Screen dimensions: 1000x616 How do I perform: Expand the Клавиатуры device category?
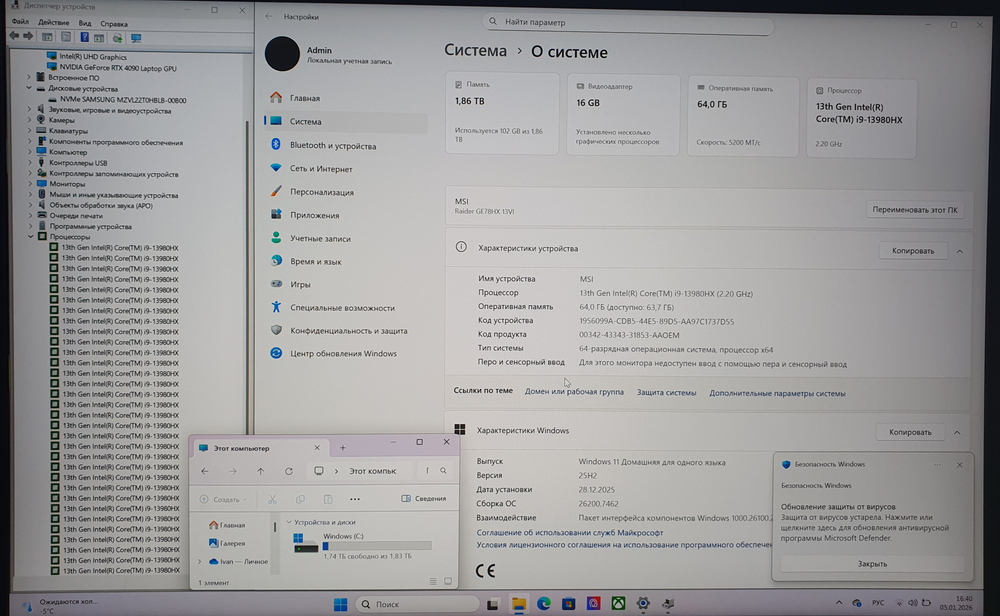[x=29, y=131]
